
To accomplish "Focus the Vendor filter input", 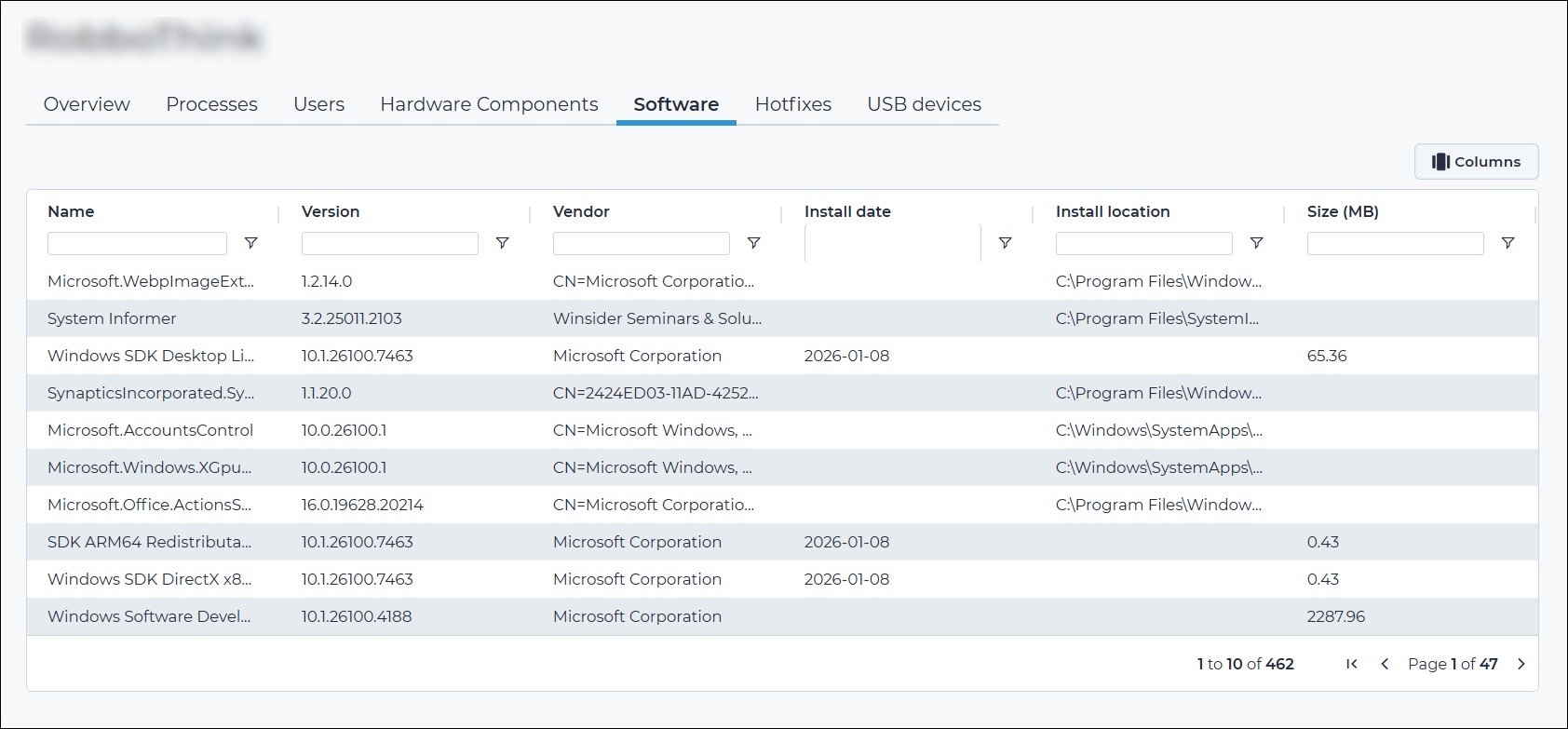I will pyautogui.click(x=642, y=243).
